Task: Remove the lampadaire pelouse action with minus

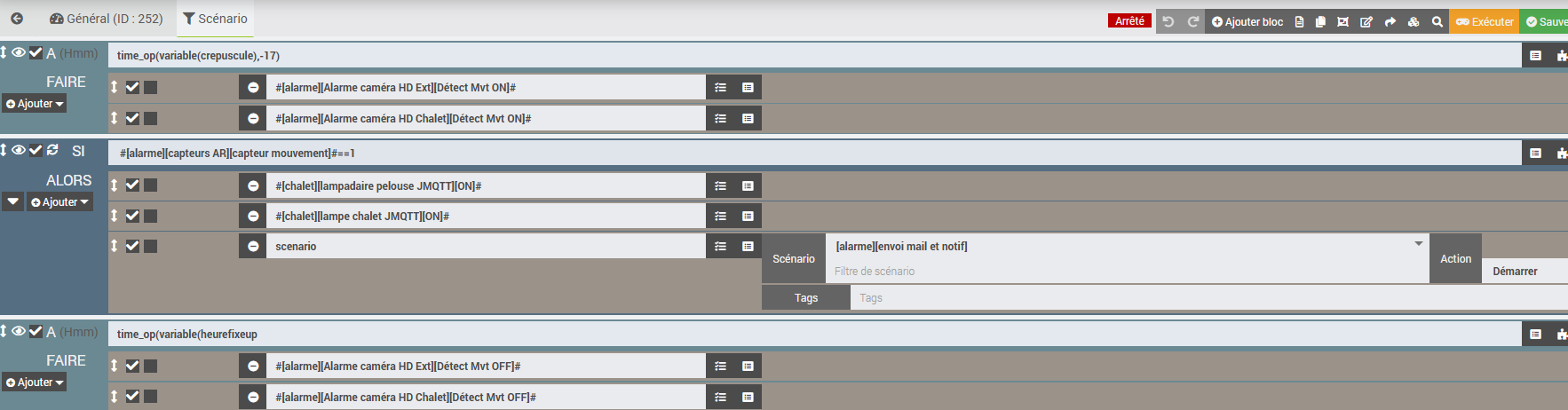Action: (x=253, y=185)
